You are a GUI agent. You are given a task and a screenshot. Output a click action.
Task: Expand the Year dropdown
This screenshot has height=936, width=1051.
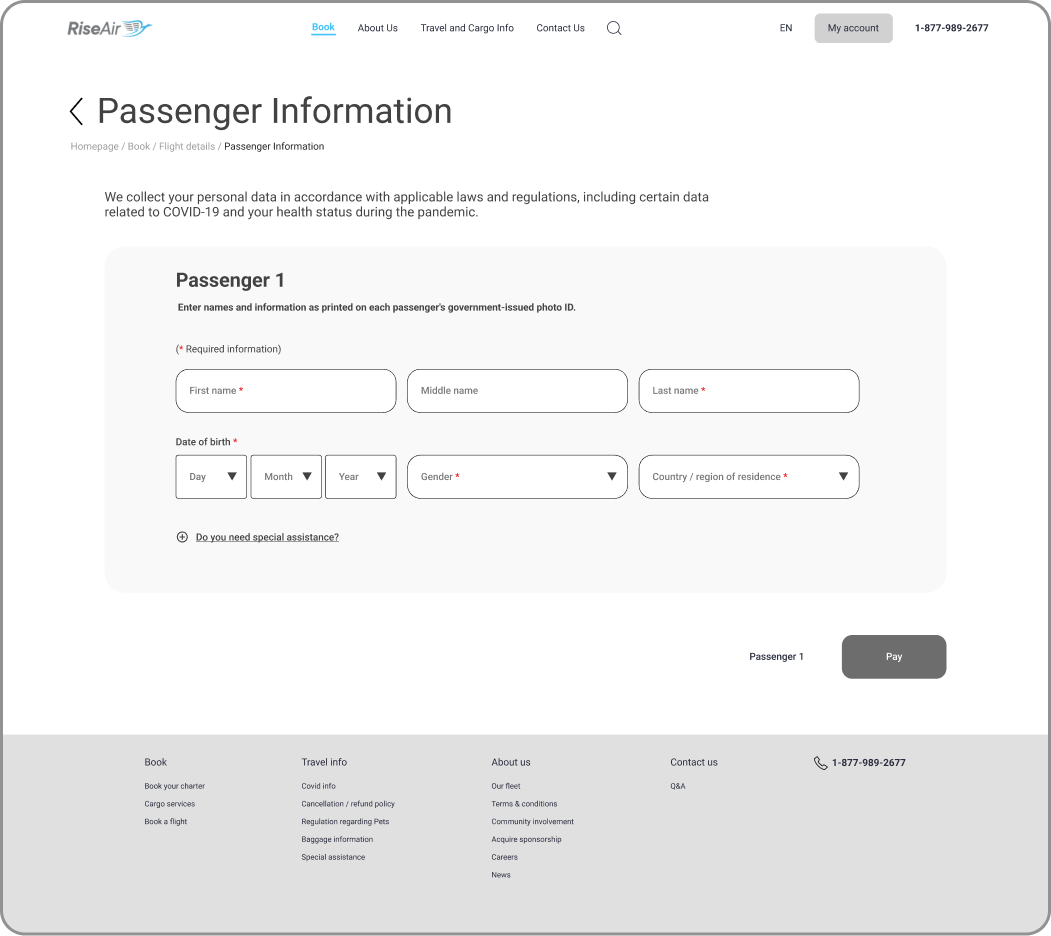point(360,477)
